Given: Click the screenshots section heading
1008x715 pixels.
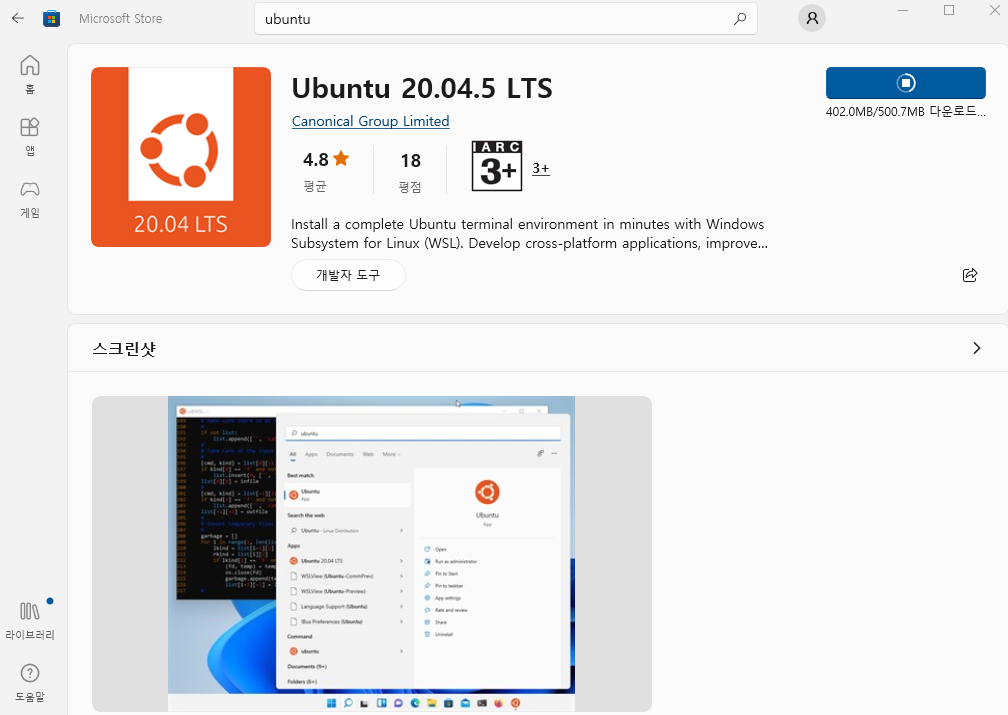Looking at the screenshot, I should click(124, 348).
